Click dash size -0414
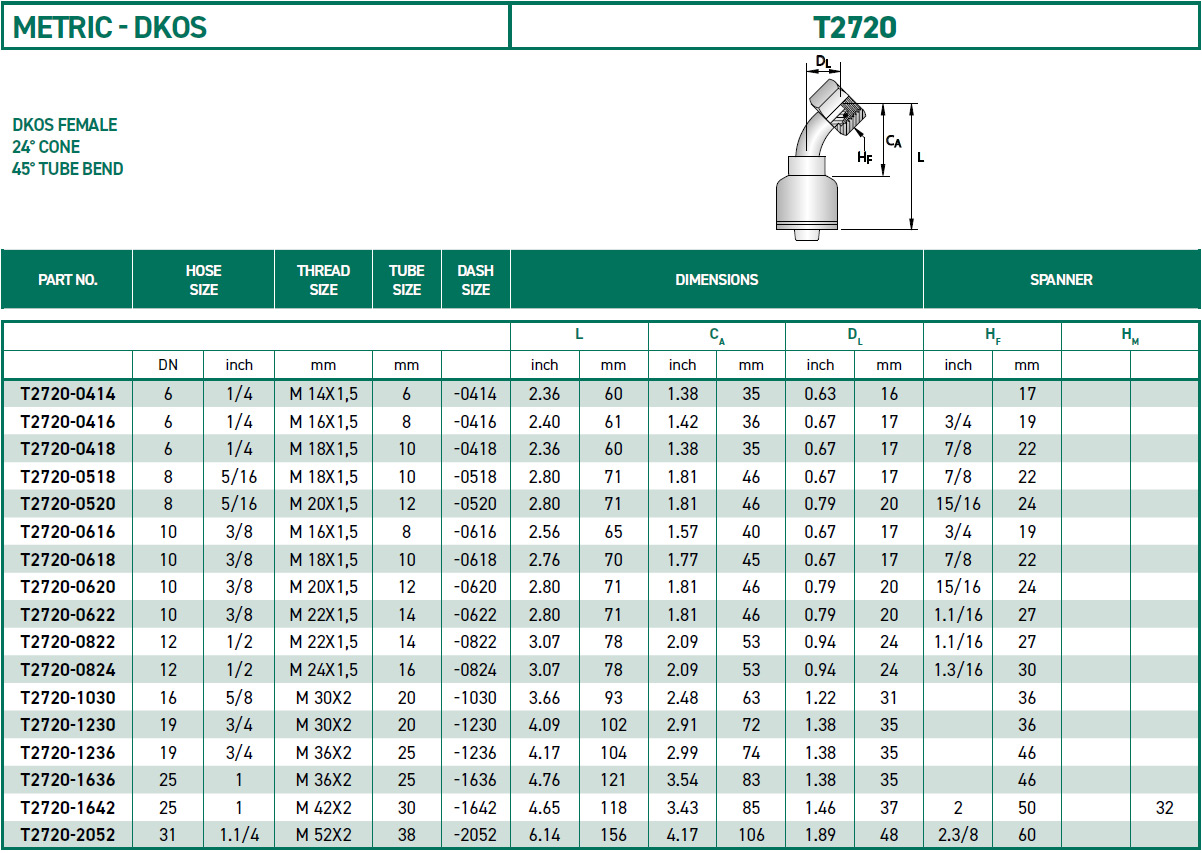The width and height of the screenshot is (1202, 853). click(476, 394)
